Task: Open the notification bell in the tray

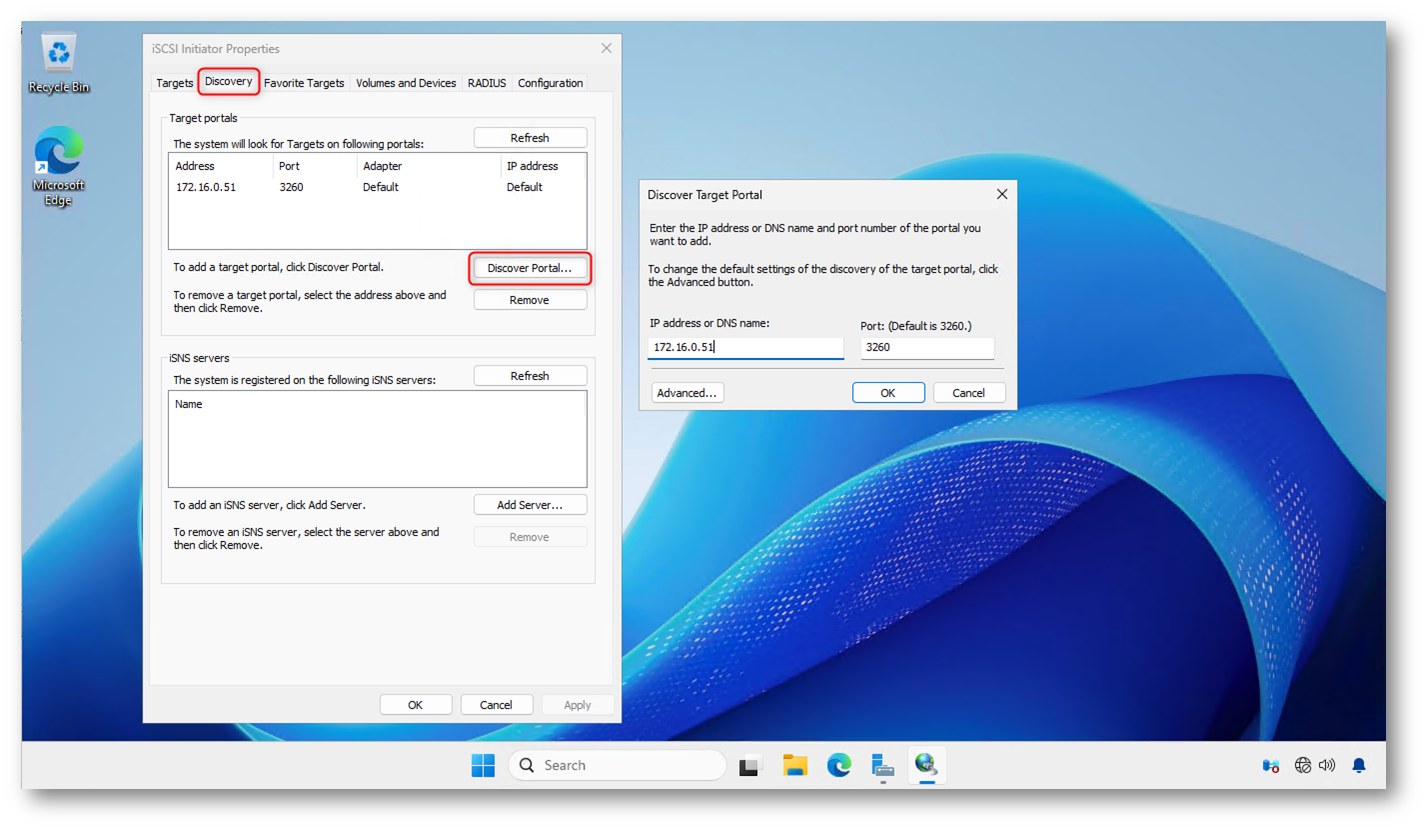Action: [x=1359, y=765]
